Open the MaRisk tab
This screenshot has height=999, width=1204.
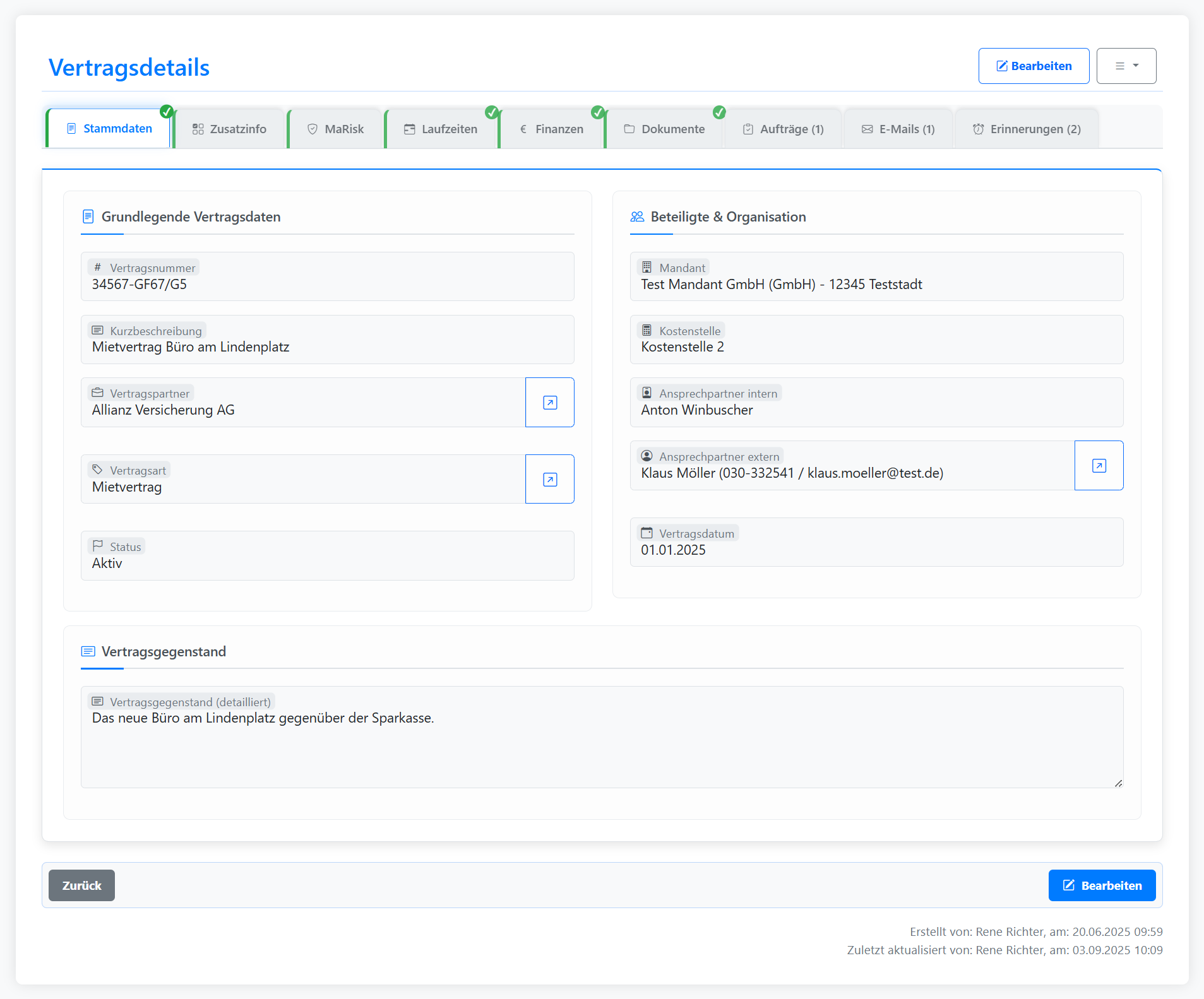pyautogui.click(x=336, y=129)
